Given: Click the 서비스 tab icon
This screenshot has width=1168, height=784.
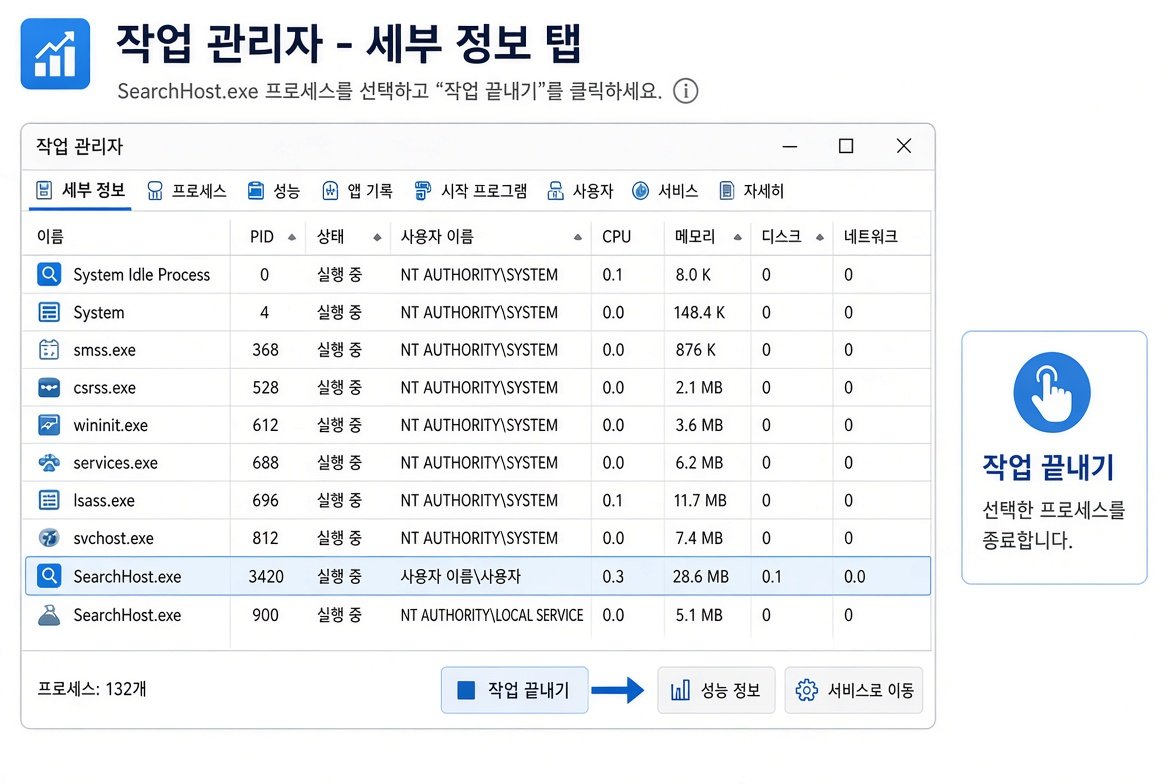Looking at the screenshot, I should (641, 191).
